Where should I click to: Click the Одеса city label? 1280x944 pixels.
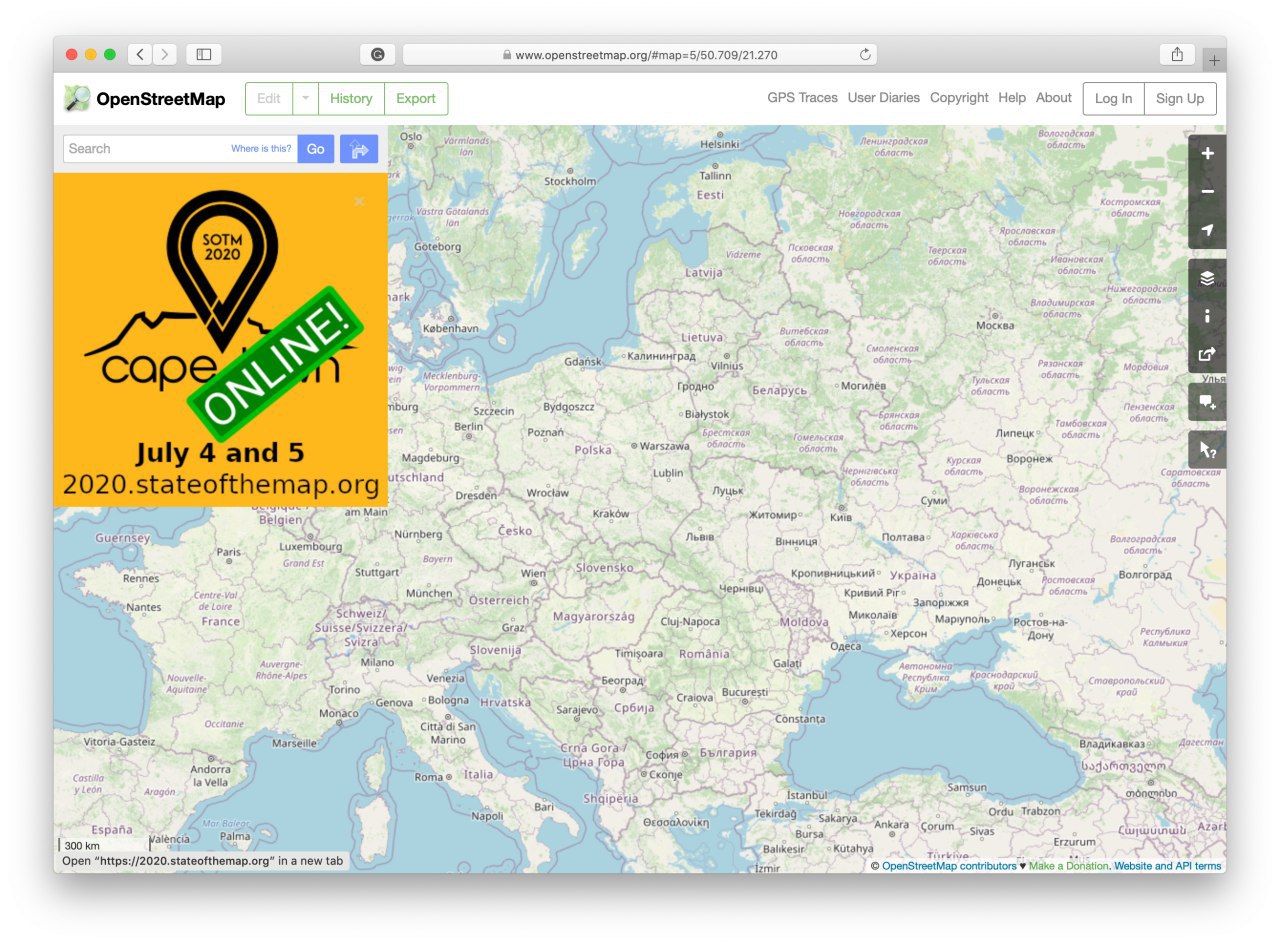(x=845, y=646)
